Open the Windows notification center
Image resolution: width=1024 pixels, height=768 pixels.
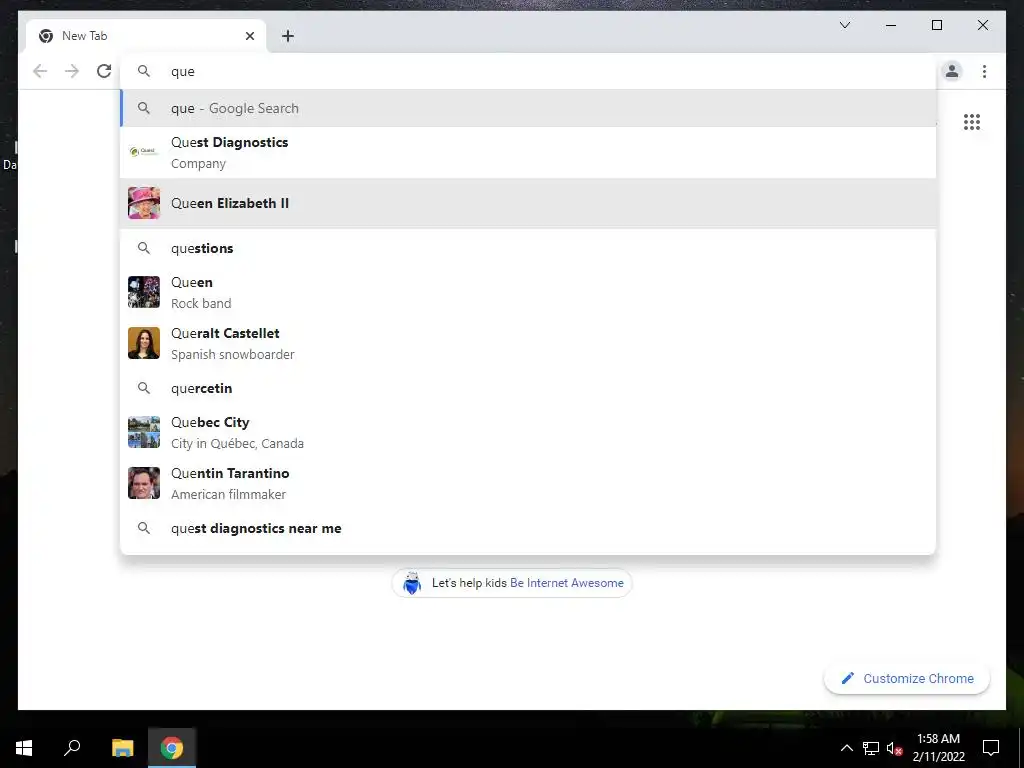pos(991,748)
